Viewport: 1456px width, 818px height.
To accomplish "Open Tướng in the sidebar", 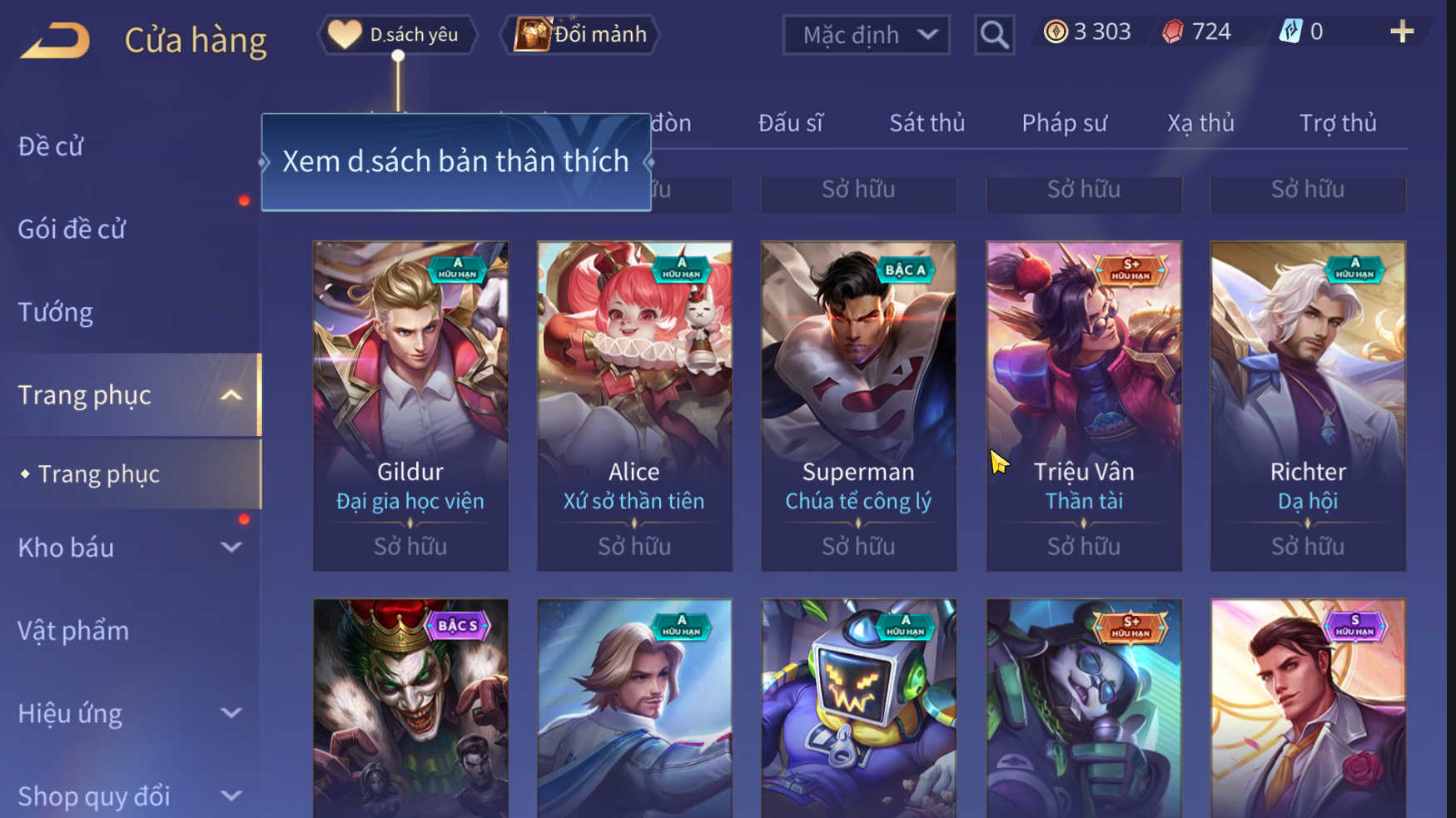I will (x=55, y=312).
